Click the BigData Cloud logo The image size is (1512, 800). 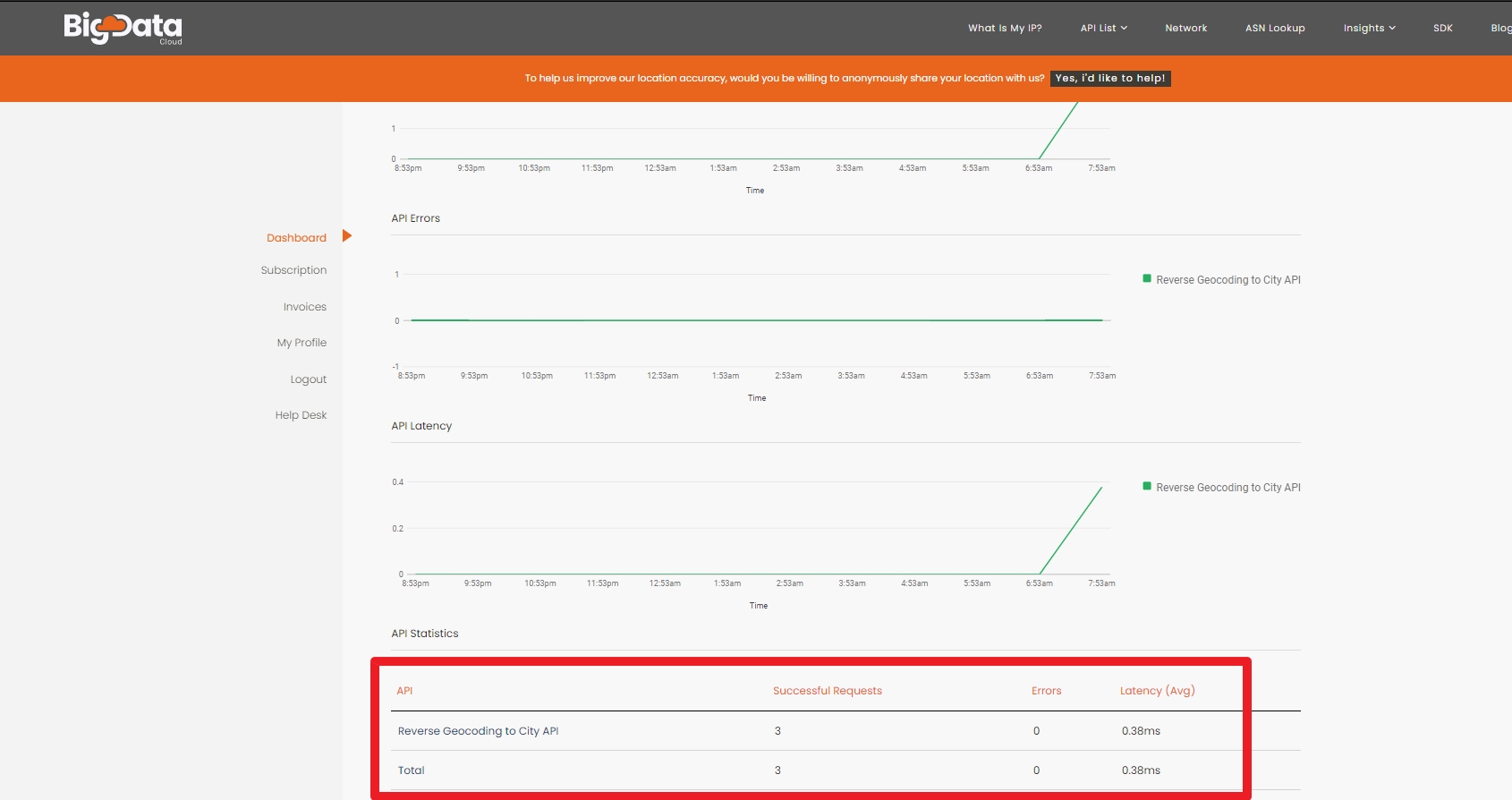(123, 28)
